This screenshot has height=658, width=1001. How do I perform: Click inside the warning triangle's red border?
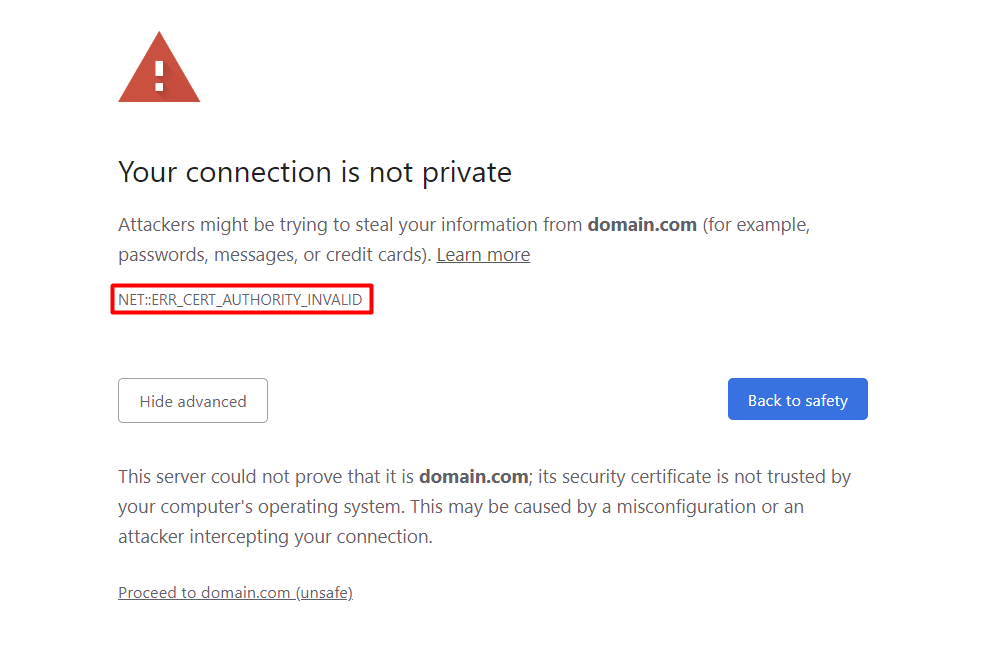(158, 85)
